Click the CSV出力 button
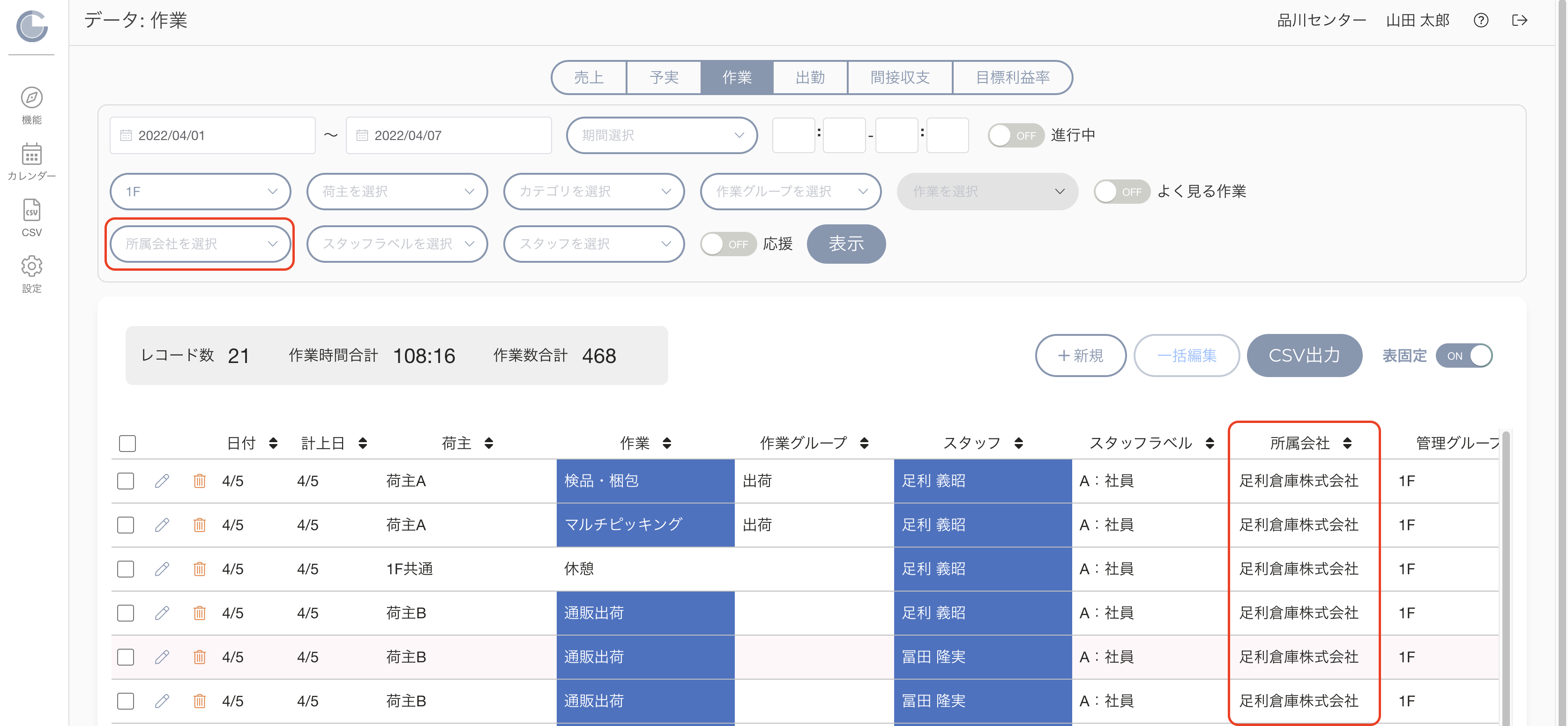1568x726 pixels. (1304, 356)
